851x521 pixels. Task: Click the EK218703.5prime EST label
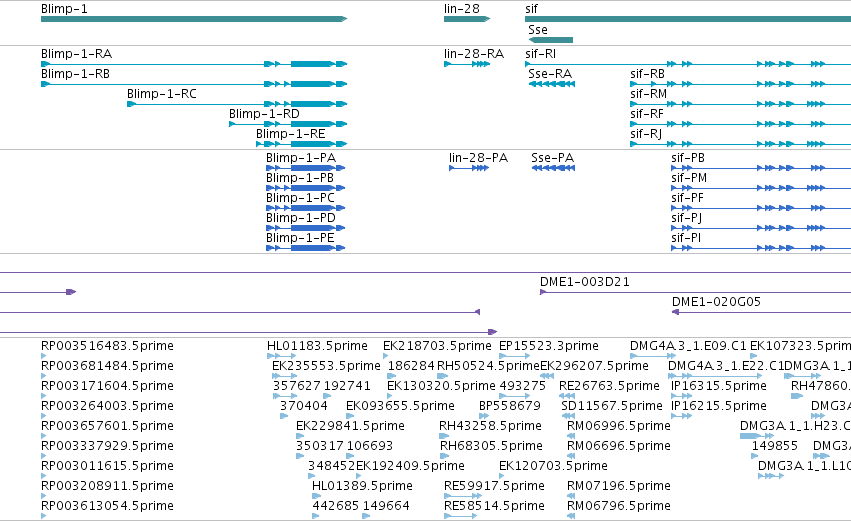coord(437,346)
